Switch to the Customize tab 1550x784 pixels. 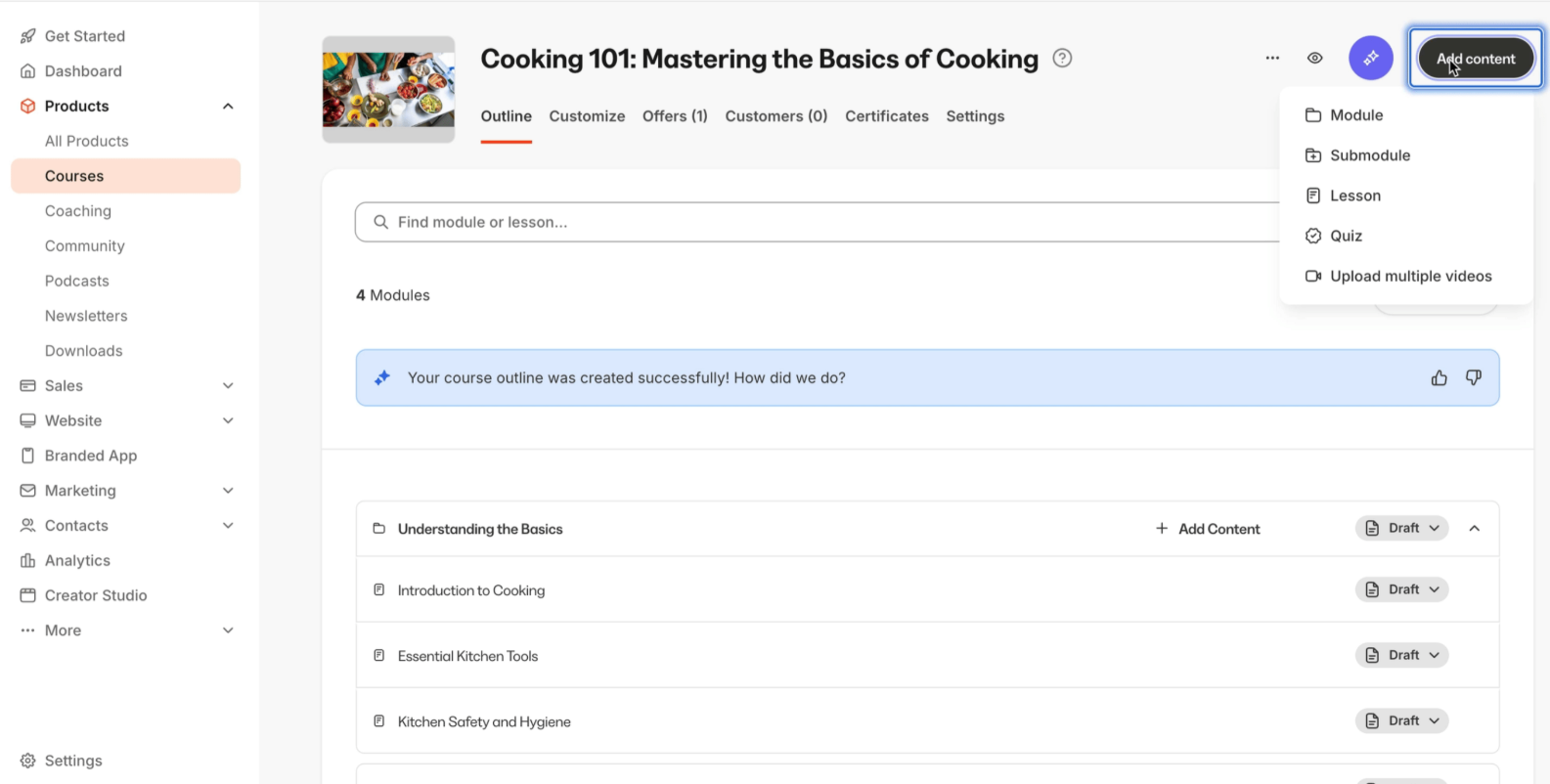click(x=587, y=116)
